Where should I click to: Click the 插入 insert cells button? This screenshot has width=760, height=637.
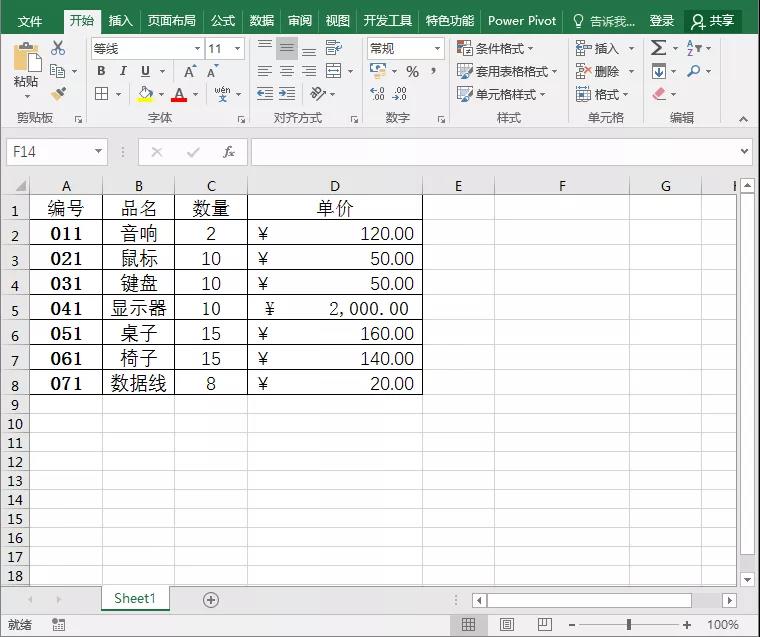coord(598,48)
